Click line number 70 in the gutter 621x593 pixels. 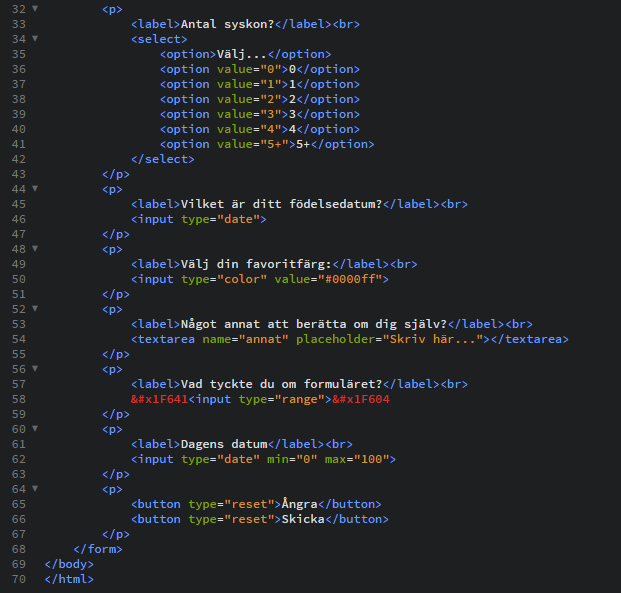pyautogui.click(x=14, y=579)
